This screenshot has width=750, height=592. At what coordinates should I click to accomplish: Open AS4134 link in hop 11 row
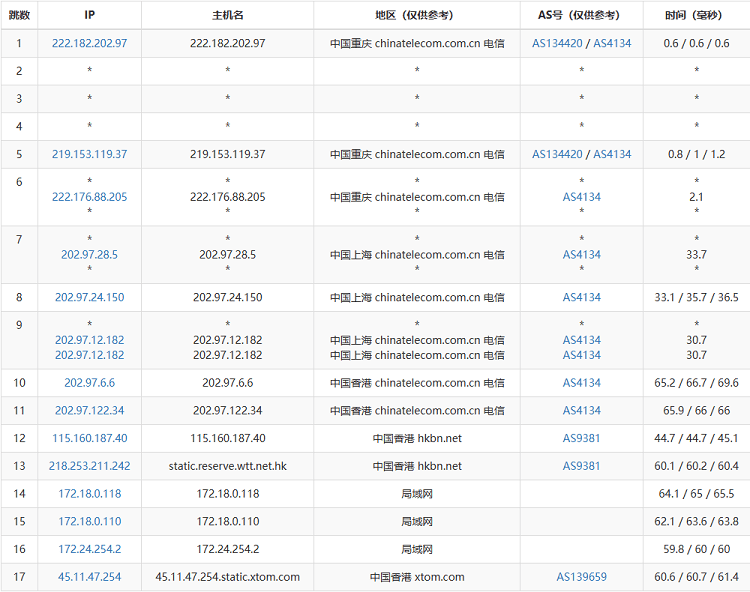click(582, 410)
